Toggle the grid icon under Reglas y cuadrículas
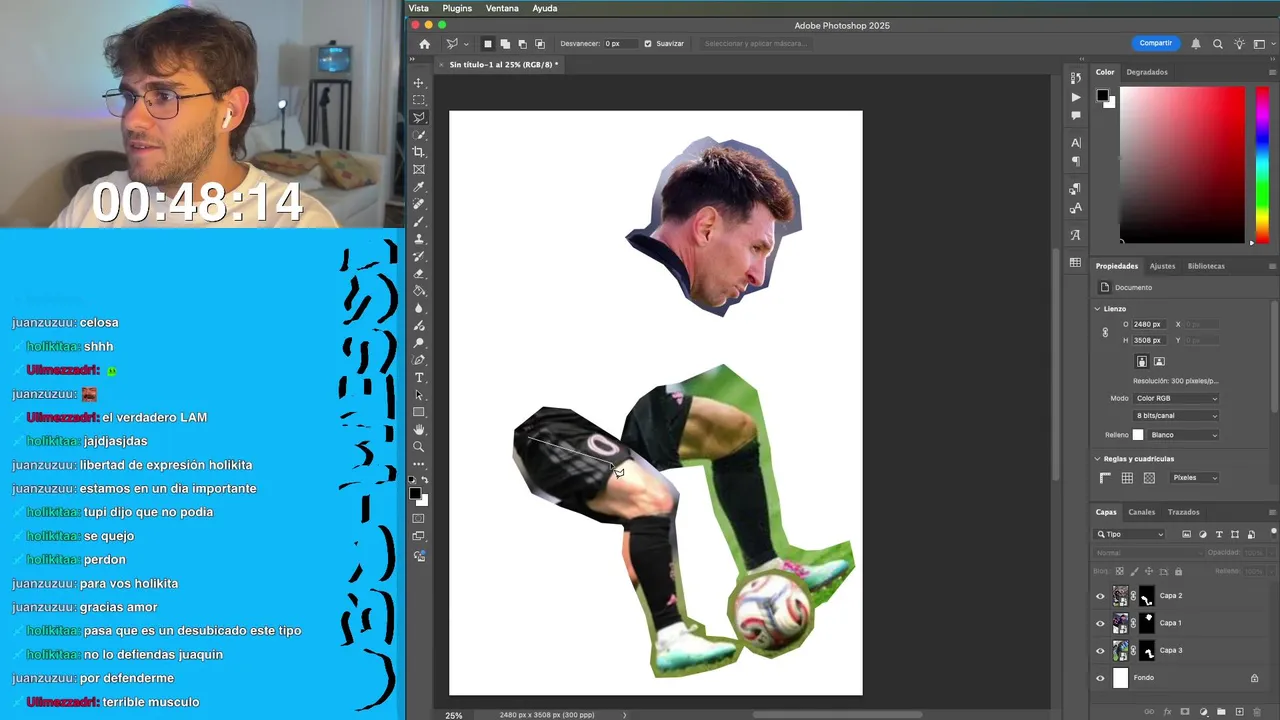Image resolution: width=1280 pixels, height=720 pixels. point(1127,478)
